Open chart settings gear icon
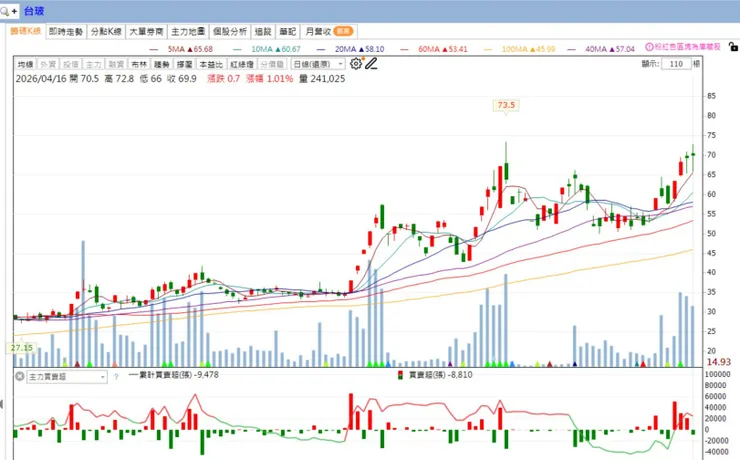This screenshot has height=460, width=740. pyautogui.click(x=356, y=64)
